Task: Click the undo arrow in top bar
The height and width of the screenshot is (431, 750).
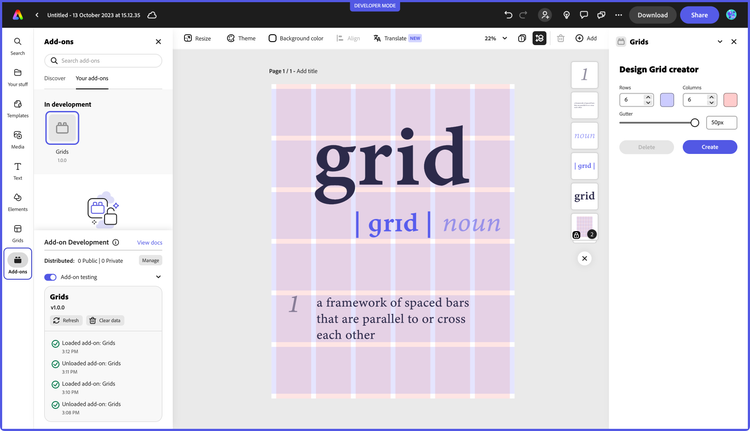Action: 510,15
